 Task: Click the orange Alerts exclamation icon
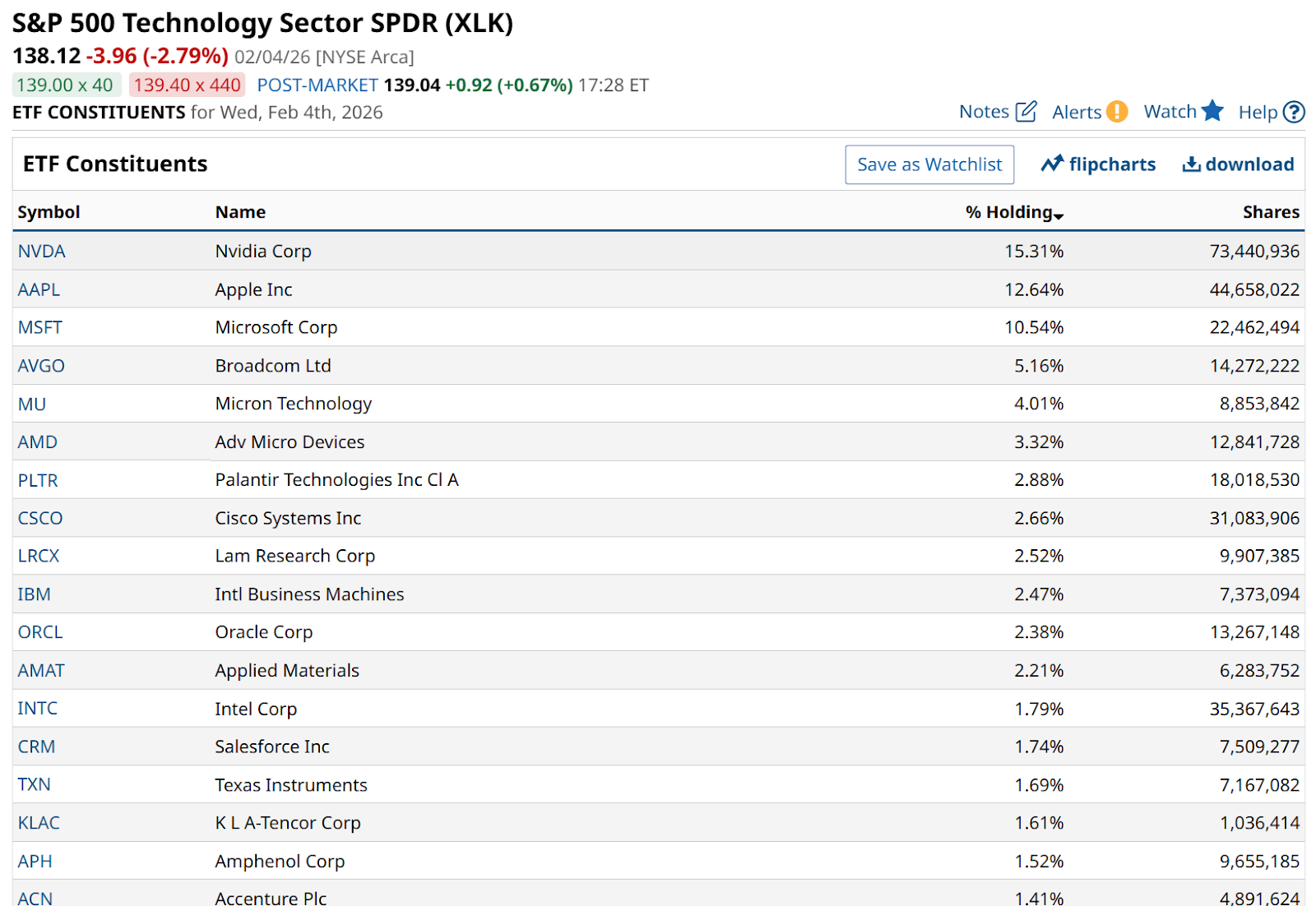1116,112
